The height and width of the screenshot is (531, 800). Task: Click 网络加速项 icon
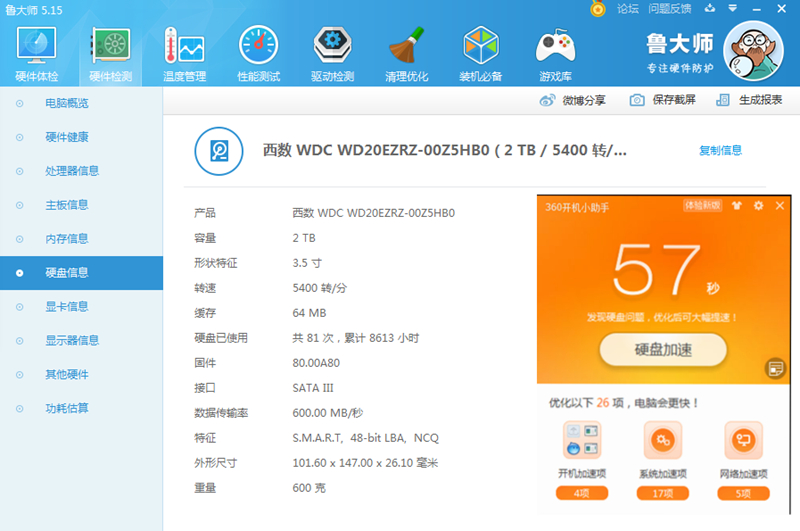(743, 440)
